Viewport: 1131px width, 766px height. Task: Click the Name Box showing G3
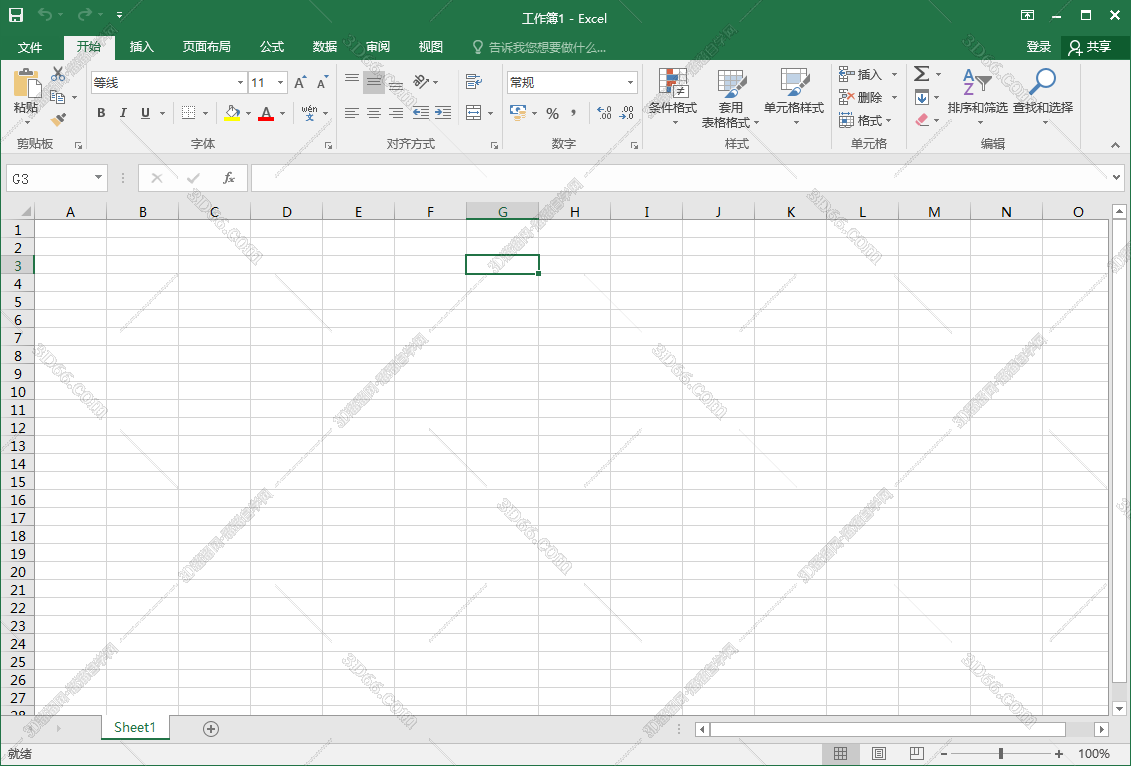point(50,178)
